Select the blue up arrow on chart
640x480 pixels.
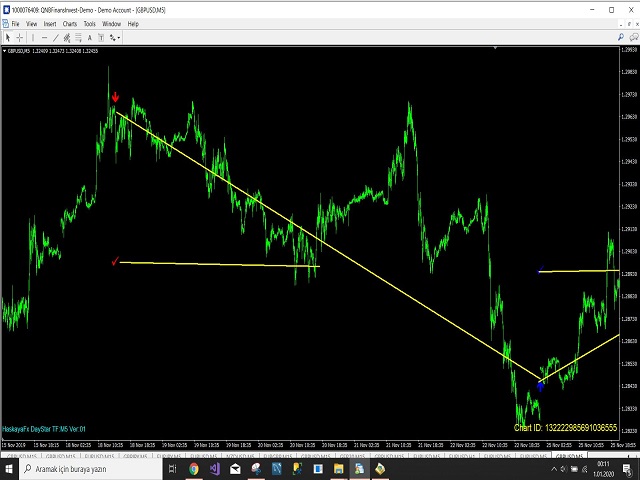click(x=540, y=386)
